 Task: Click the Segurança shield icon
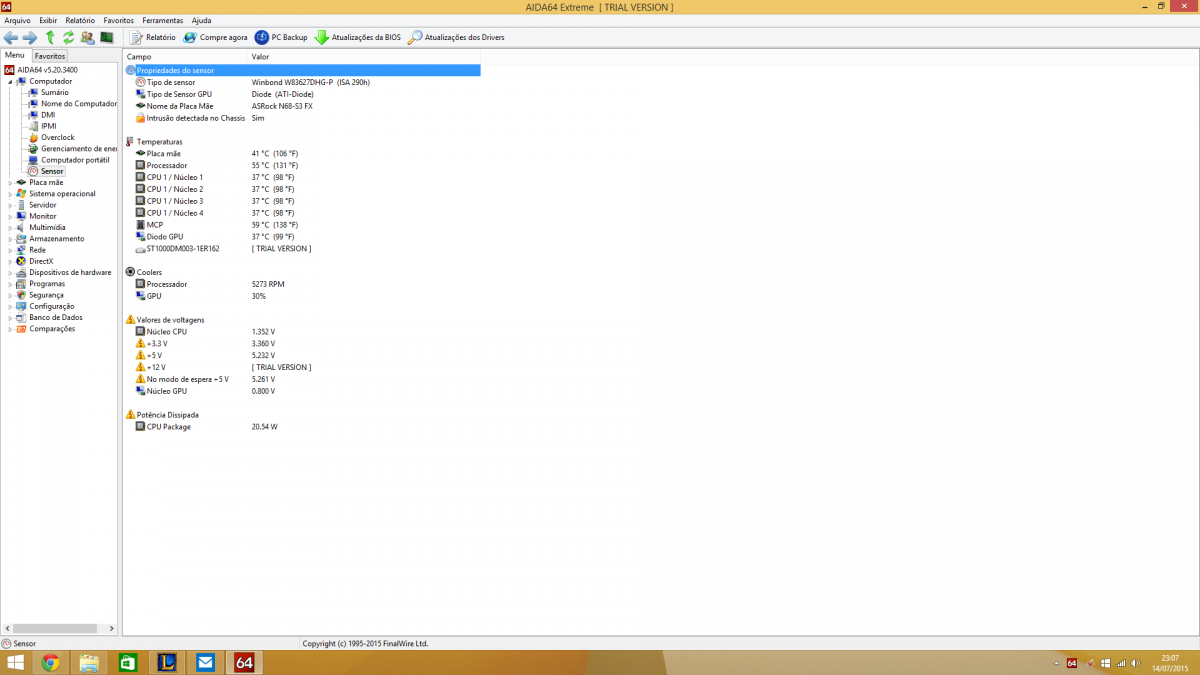(21, 295)
